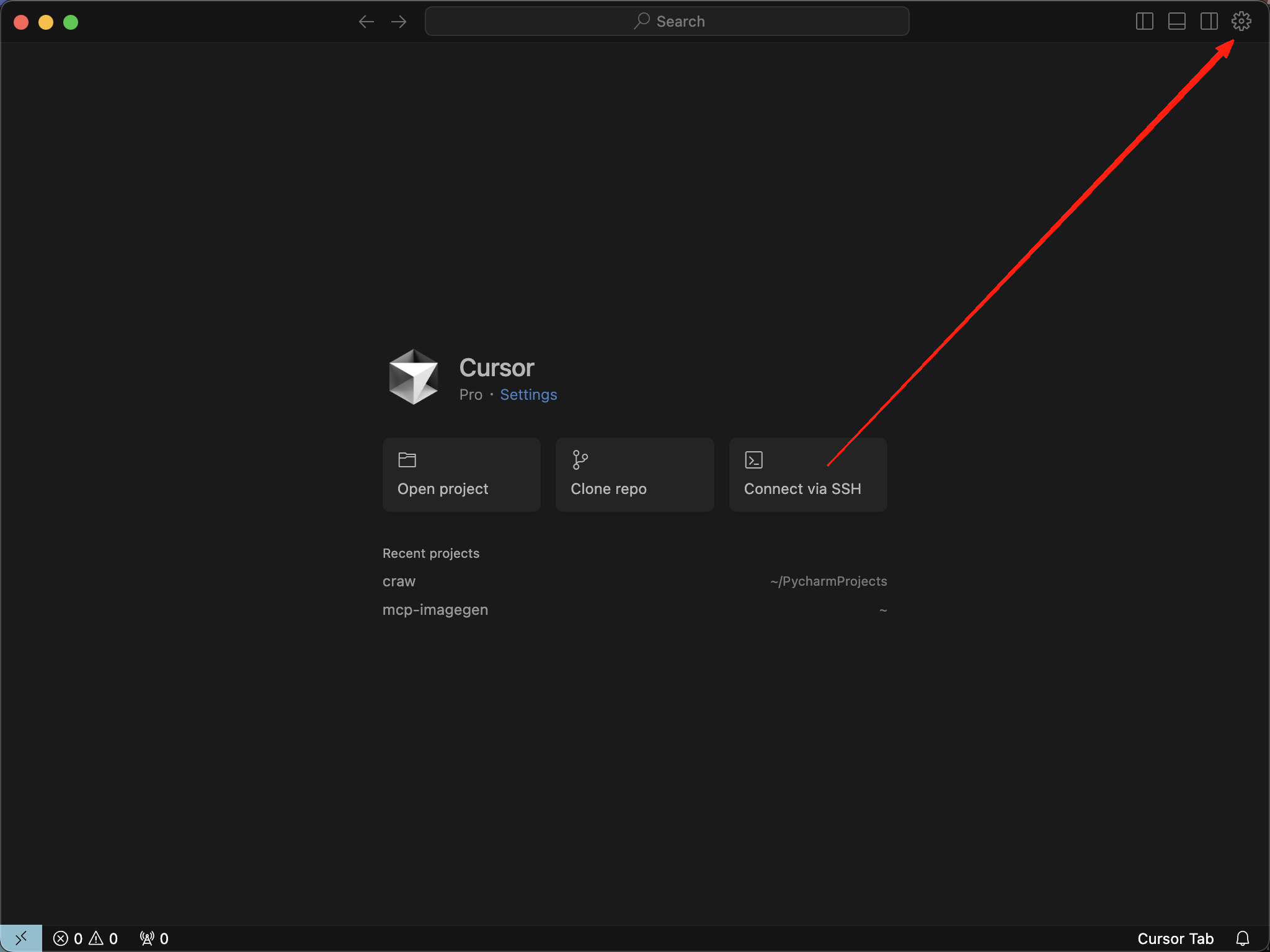The image size is (1270, 952).
Task: Click the top Search bar
Action: click(667, 22)
